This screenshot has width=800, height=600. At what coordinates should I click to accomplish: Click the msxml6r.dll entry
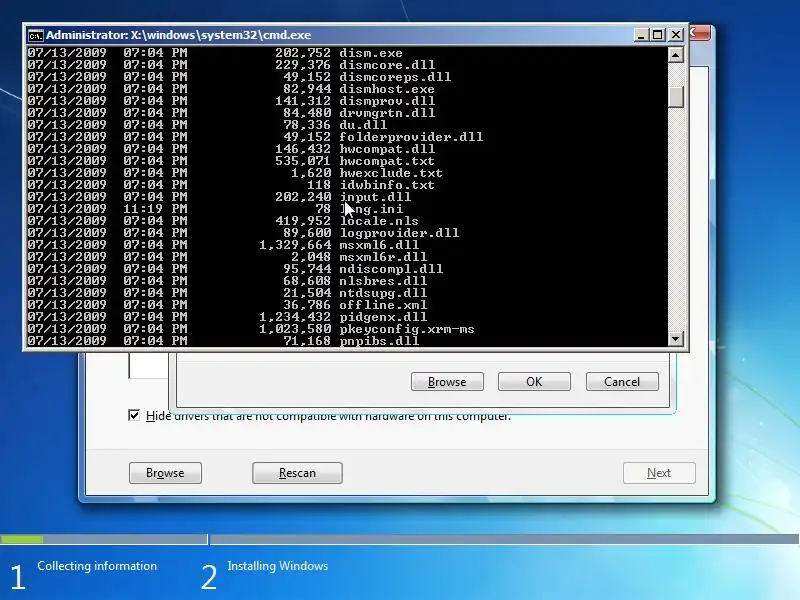pos(383,257)
